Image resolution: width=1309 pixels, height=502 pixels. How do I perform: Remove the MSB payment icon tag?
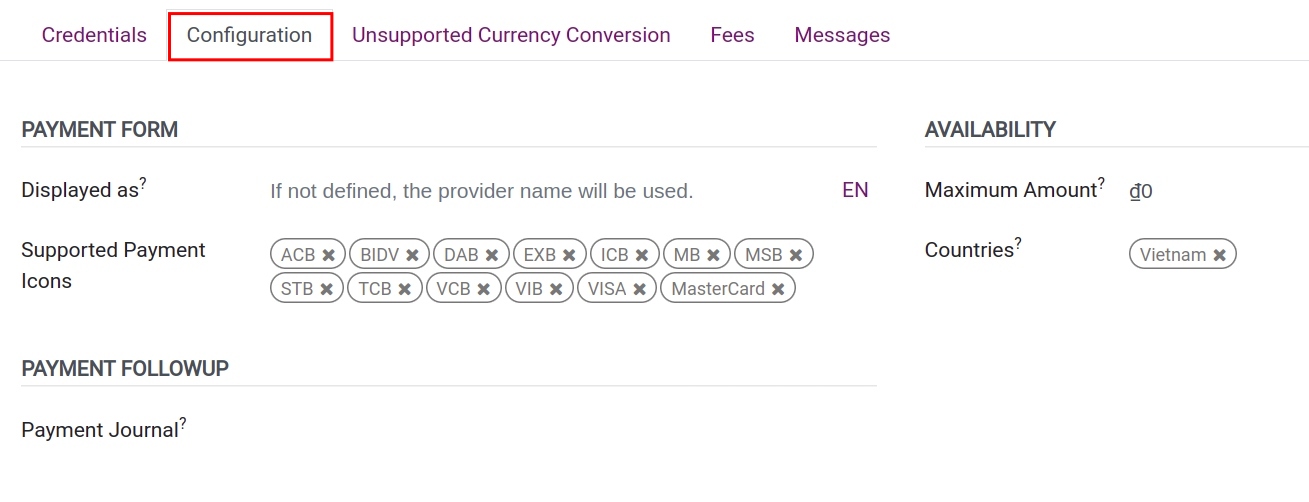[x=796, y=255]
